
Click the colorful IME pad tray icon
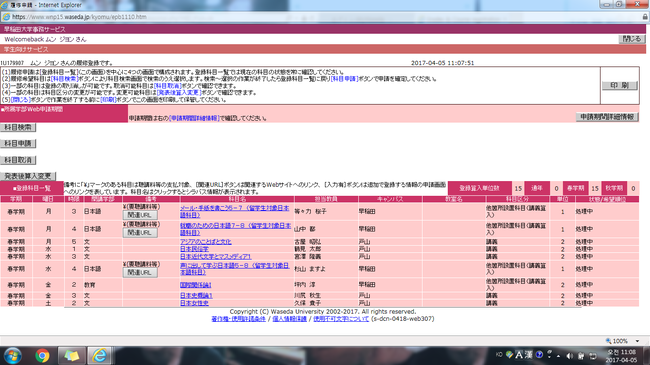click(509, 355)
